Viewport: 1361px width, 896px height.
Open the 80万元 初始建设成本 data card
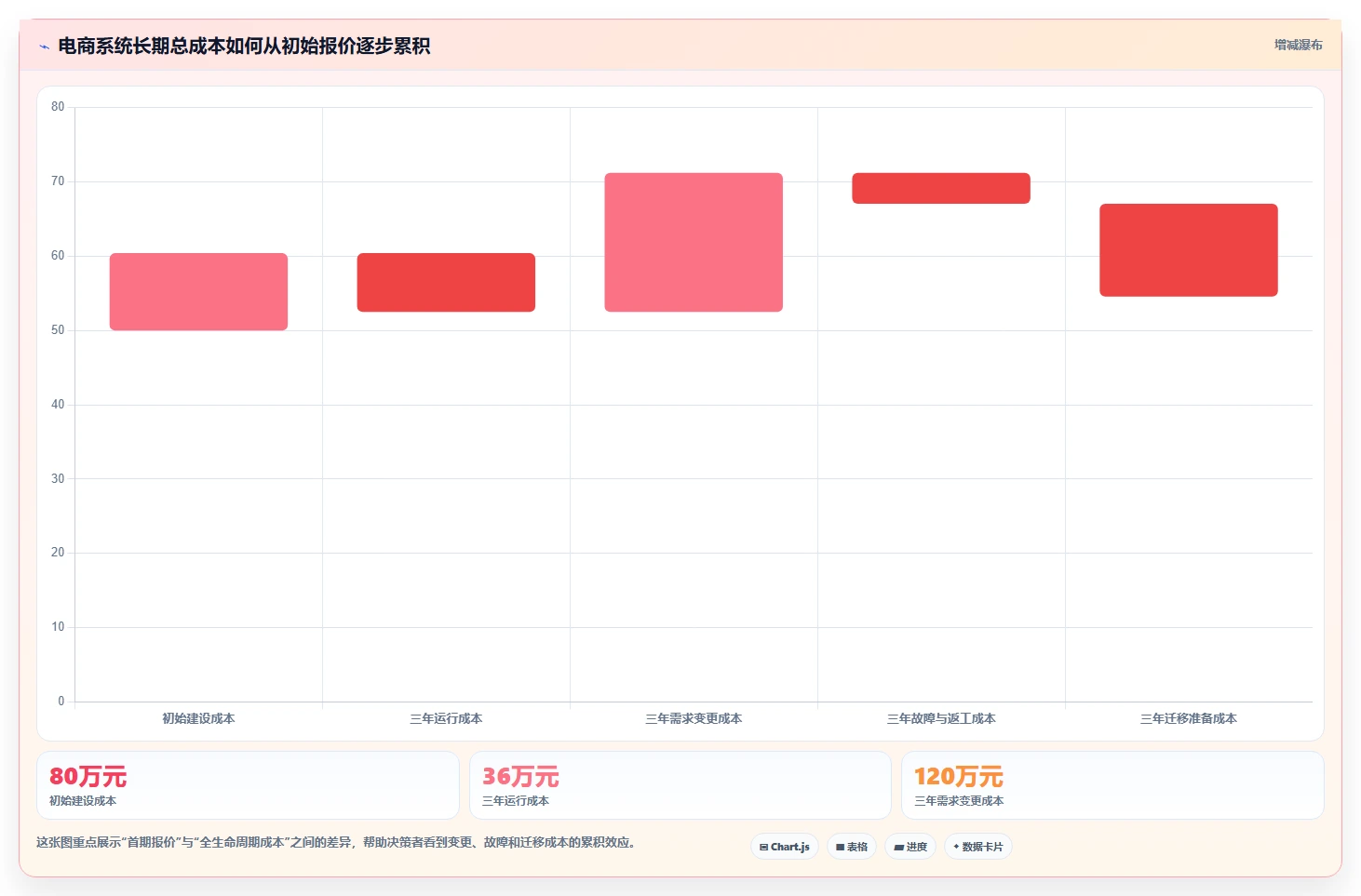pos(248,785)
